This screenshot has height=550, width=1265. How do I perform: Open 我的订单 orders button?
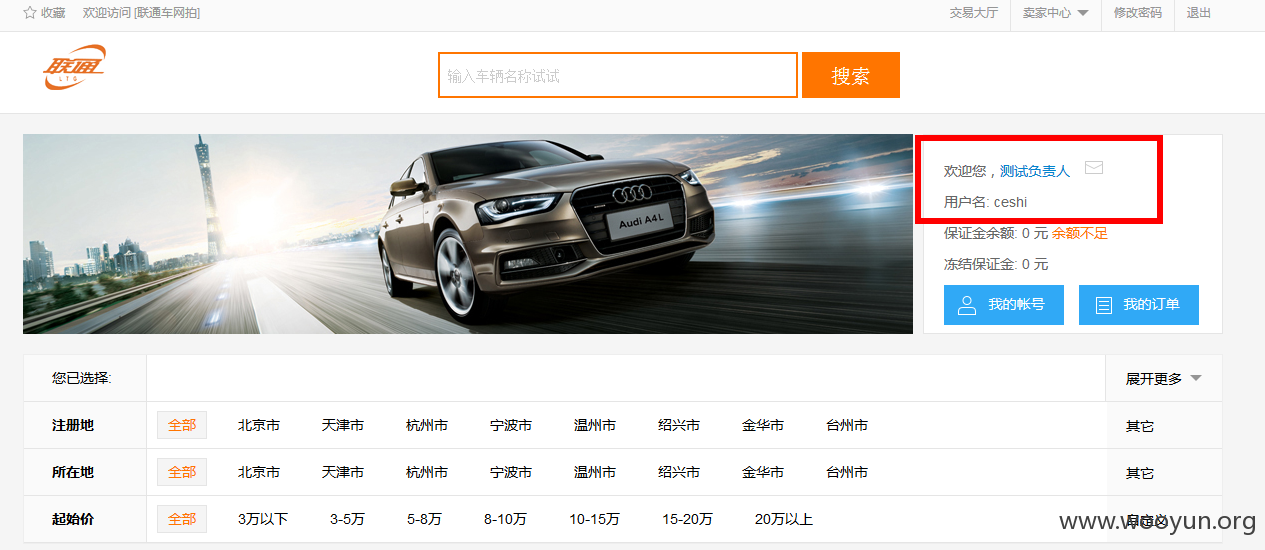tap(1139, 305)
